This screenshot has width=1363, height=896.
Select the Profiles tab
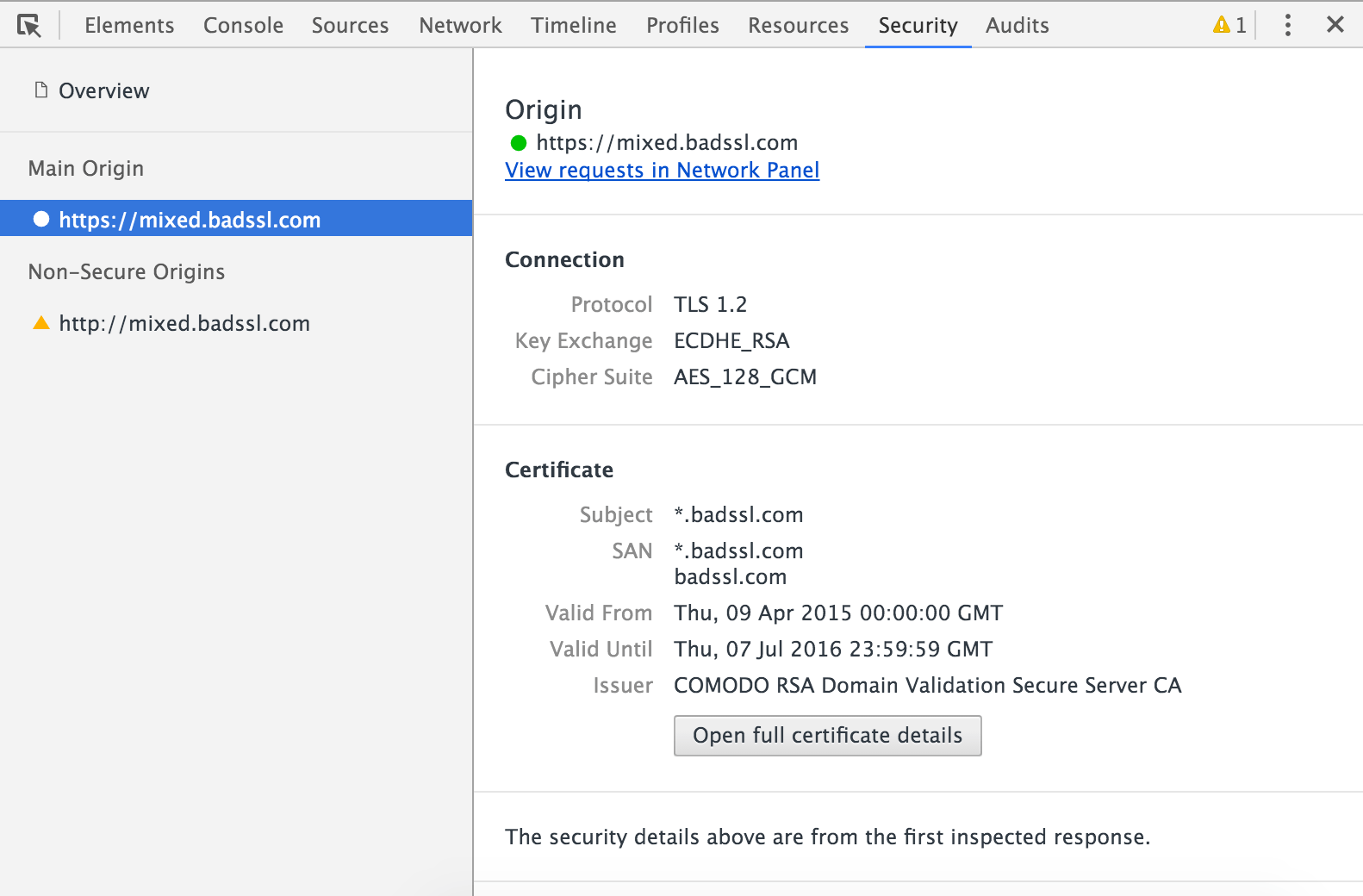click(682, 26)
